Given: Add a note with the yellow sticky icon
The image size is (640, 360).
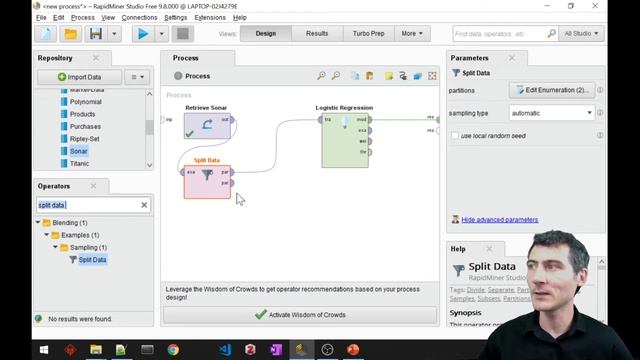Looking at the screenshot, I should 389,76.
